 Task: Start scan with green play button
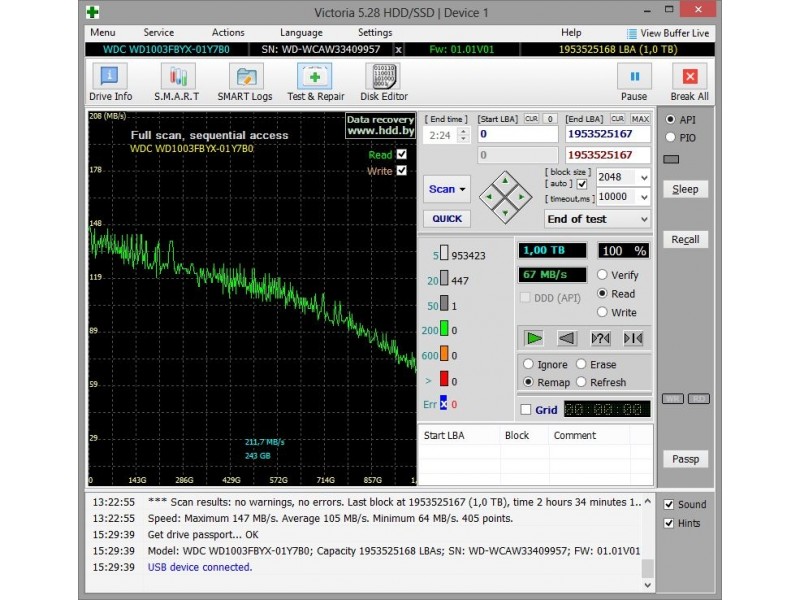pos(534,338)
